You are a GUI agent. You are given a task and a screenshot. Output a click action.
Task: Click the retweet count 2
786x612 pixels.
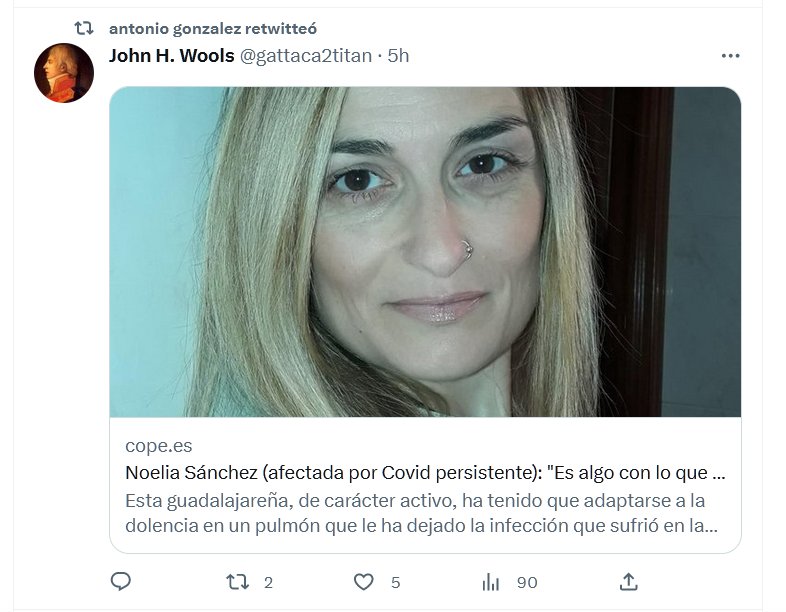point(268,582)
